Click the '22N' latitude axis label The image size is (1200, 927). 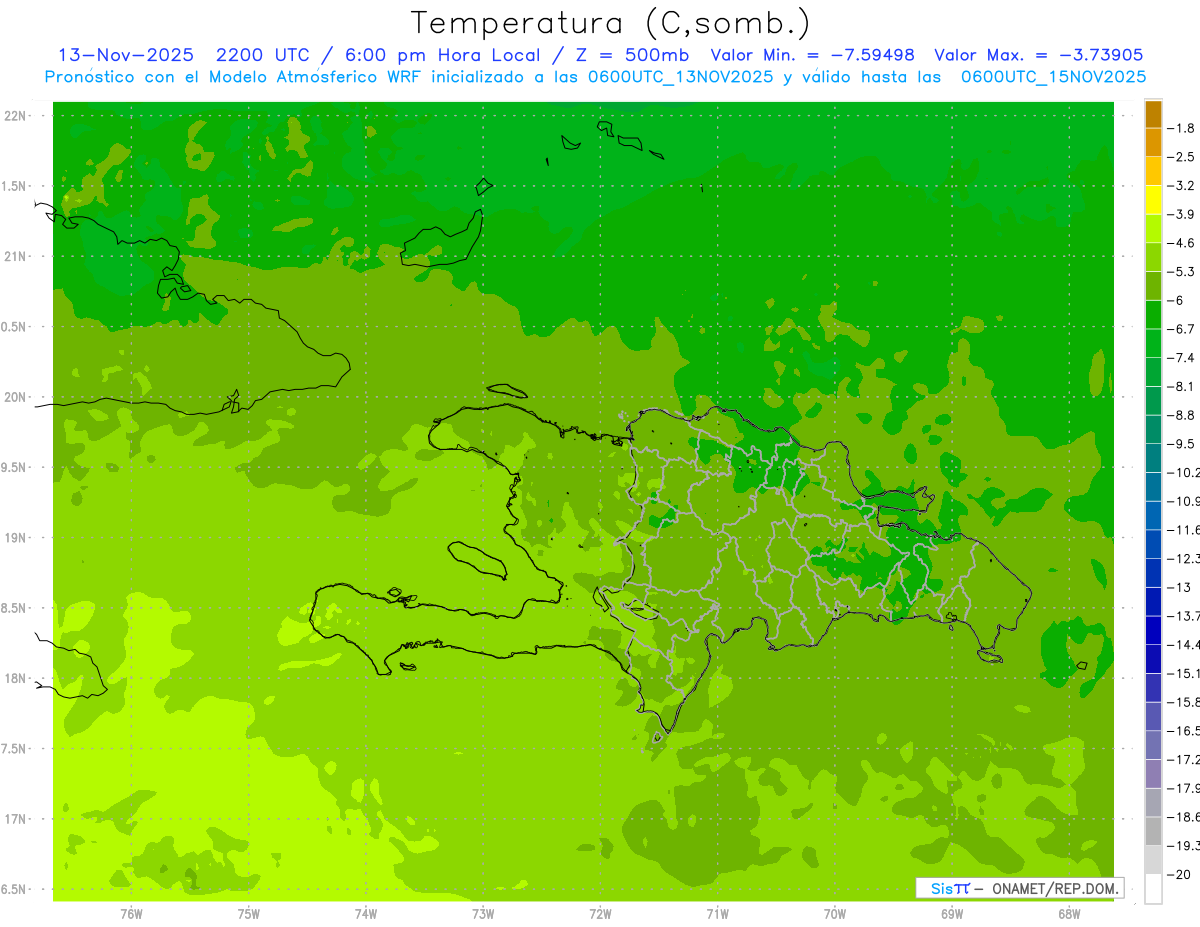(15, 116)
